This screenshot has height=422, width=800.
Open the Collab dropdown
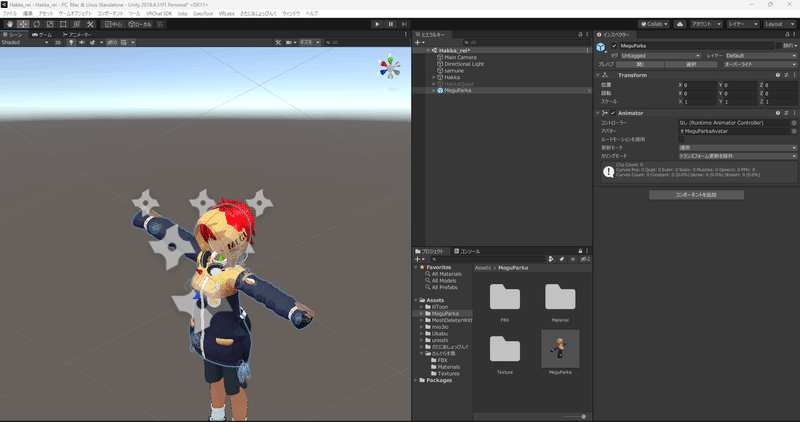(654, 24)
